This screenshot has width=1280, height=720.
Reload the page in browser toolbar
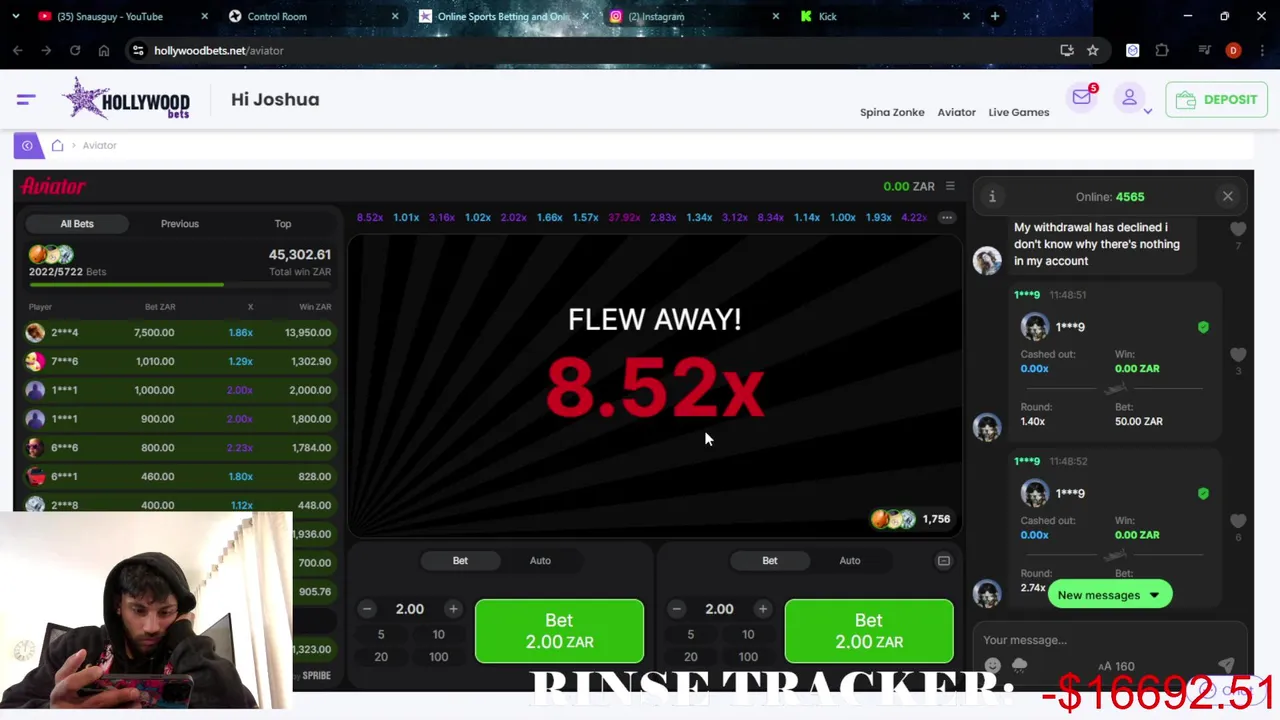tap(75, 50)
